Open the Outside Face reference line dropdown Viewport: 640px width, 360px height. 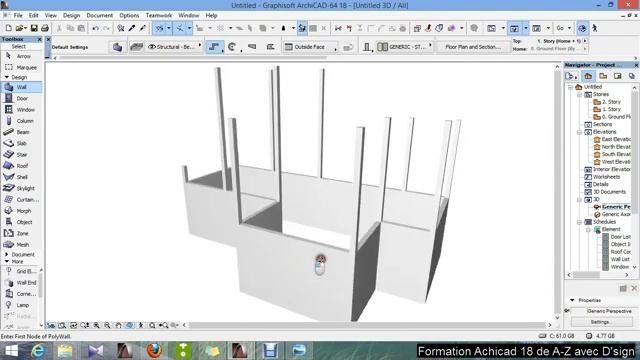pos(310,47)
